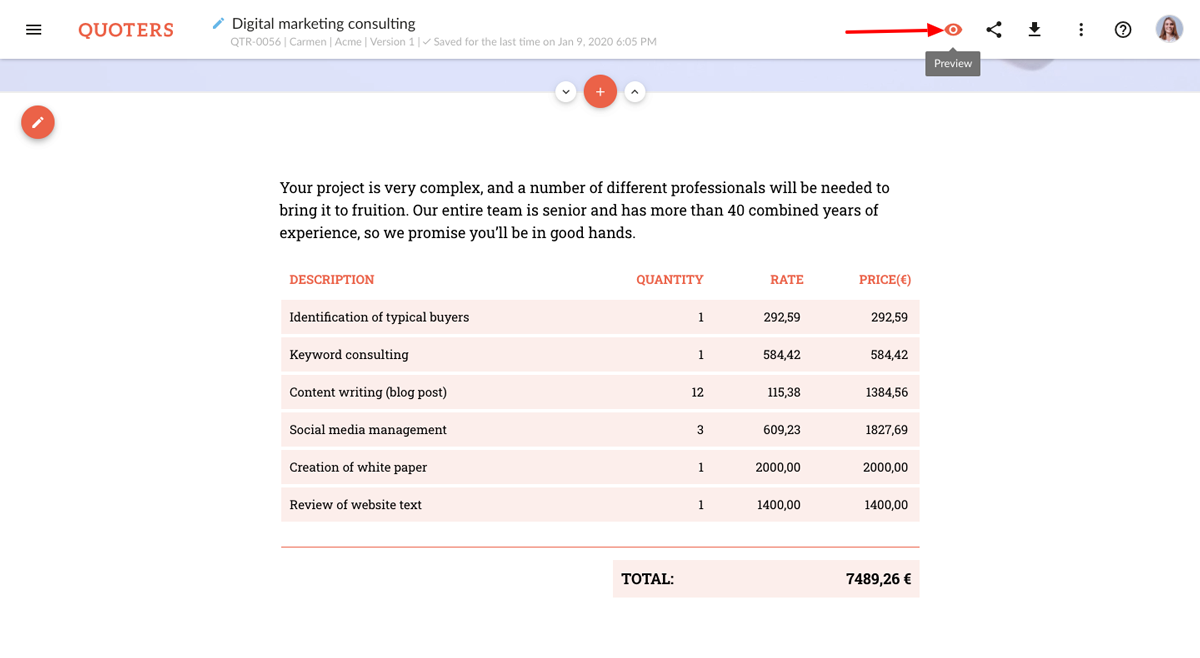Click the pencil icon beside the quote title
The image size is (1200, 658).
pos(218,23)
